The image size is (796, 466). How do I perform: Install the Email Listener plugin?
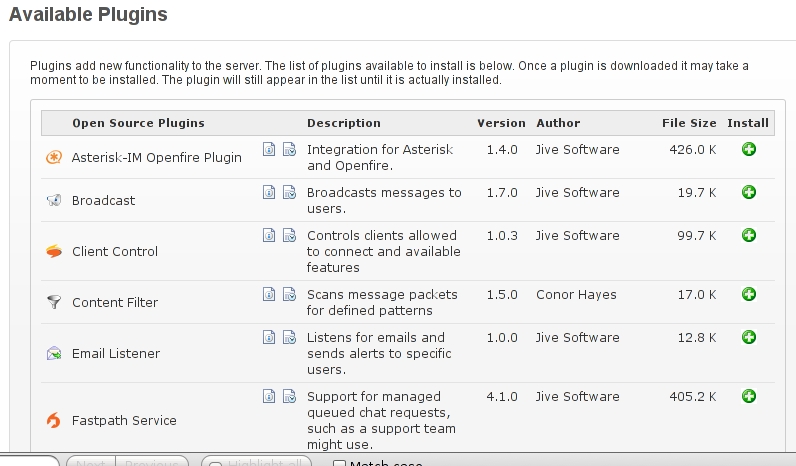[748, 337]
